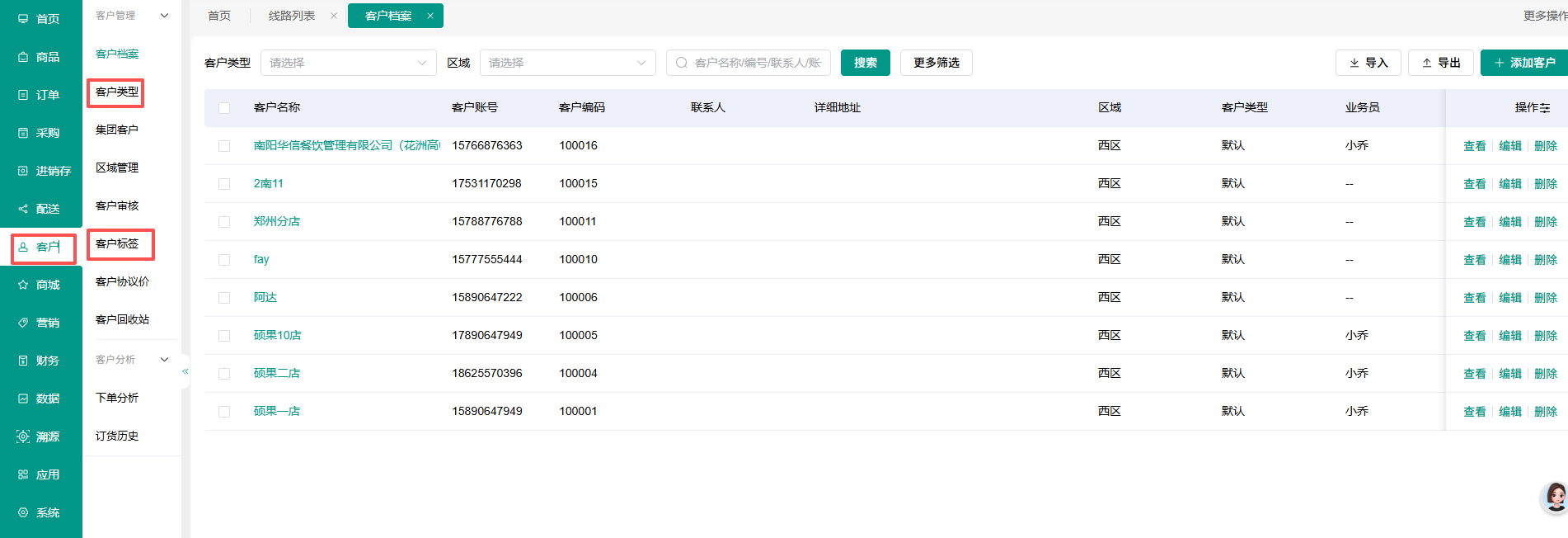The image size is (1568, 538).
Task: Click the 搜索 search button
Action: tap(866, 63)
